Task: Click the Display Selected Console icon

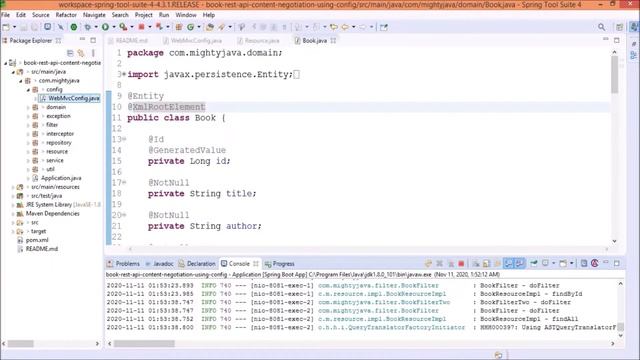Action: pyautogui.click(x=545, y=263)
